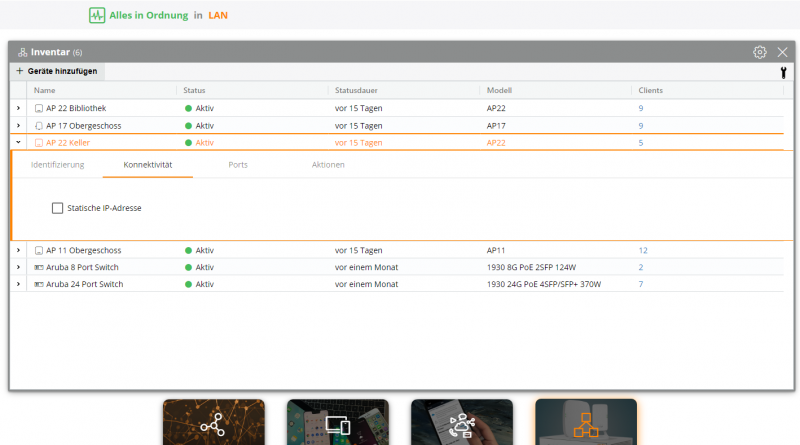Expand the AP 22 Bibliothek row

tap(18, 108)
